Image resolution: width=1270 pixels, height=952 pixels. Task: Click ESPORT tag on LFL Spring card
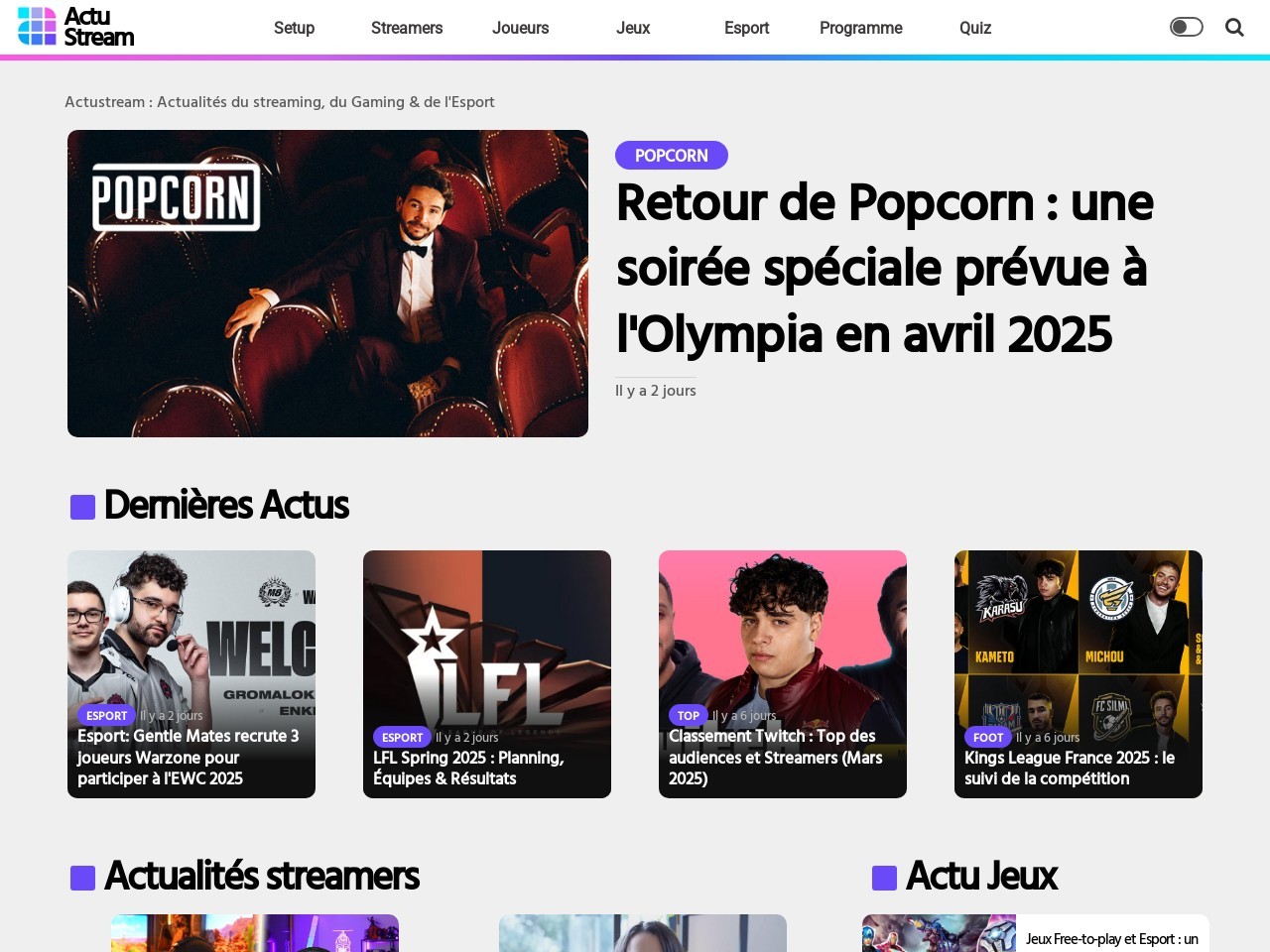tap(402, 737)
